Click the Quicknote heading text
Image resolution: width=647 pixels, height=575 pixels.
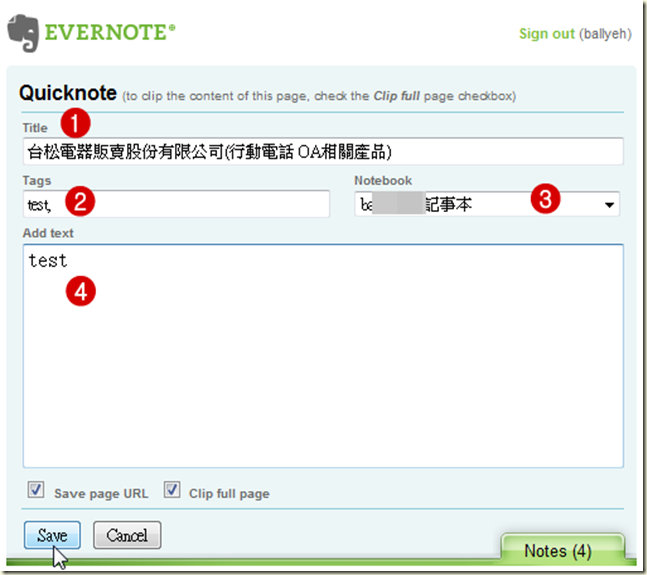tap(68, 93)
